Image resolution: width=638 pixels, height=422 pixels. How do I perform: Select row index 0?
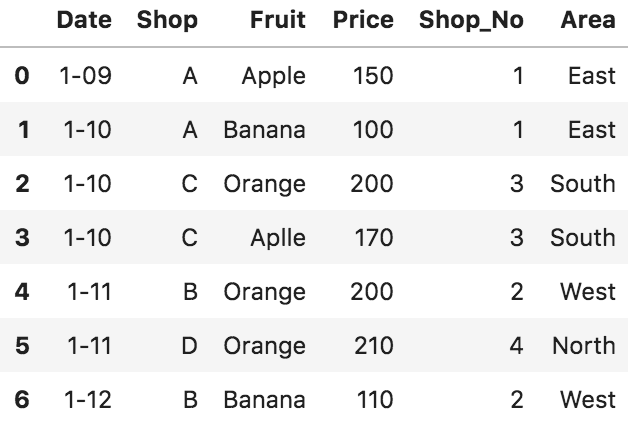click(x=22, y=76)
